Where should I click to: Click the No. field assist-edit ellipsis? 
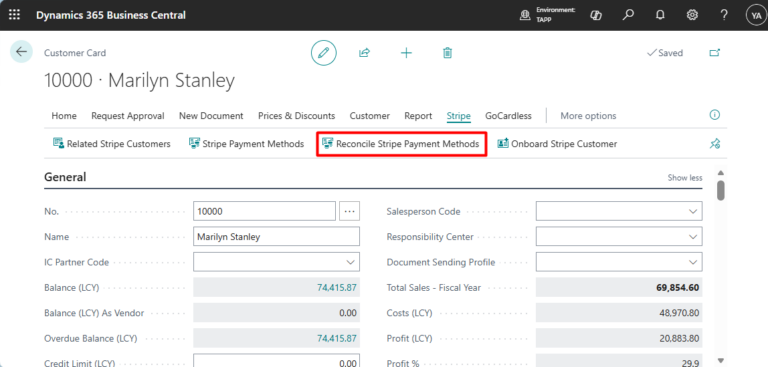click(349, 211)
